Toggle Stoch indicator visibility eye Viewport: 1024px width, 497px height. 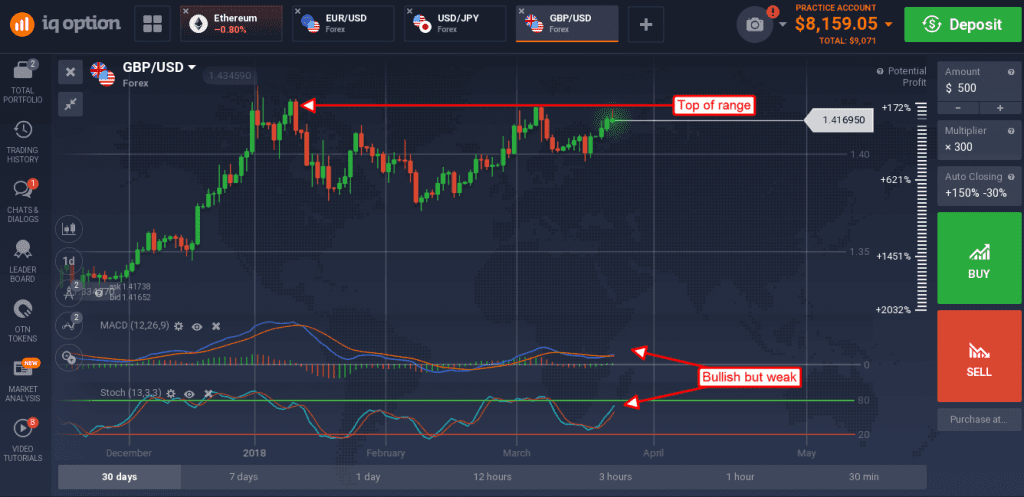tap(189, 394)
